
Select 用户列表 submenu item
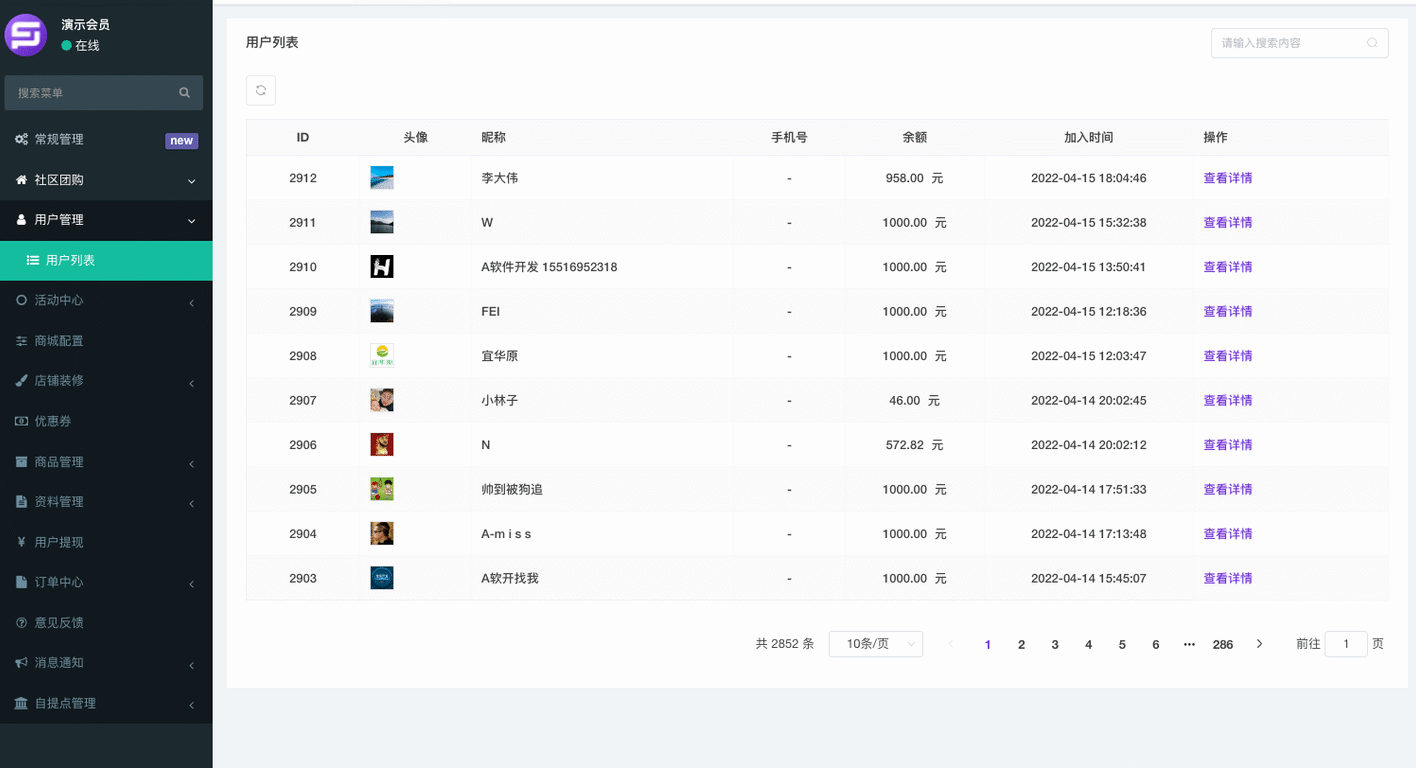click(70, 260)
